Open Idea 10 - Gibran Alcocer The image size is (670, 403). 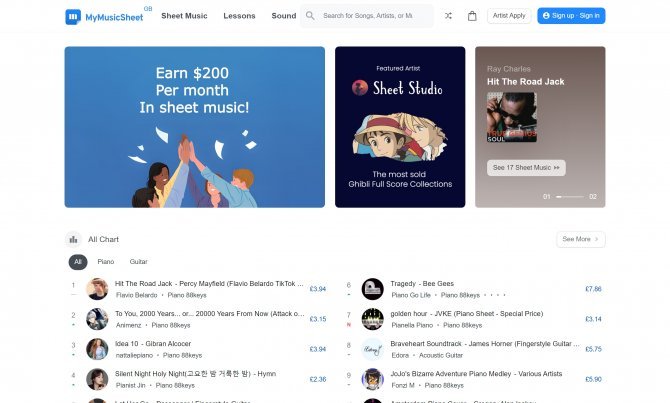pyautogui.click(x=153, y=344)
